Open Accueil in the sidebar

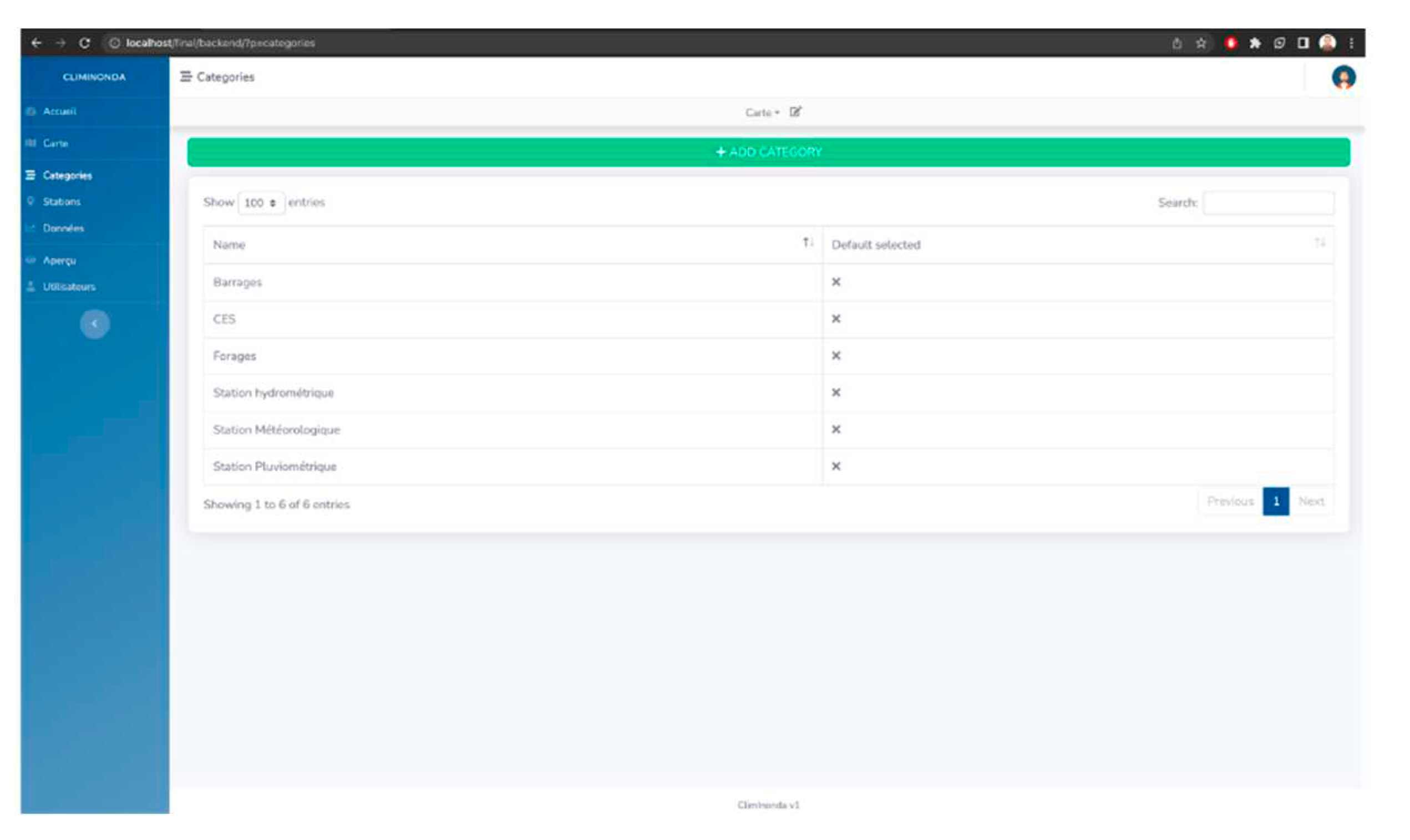[x=59, y=111]
